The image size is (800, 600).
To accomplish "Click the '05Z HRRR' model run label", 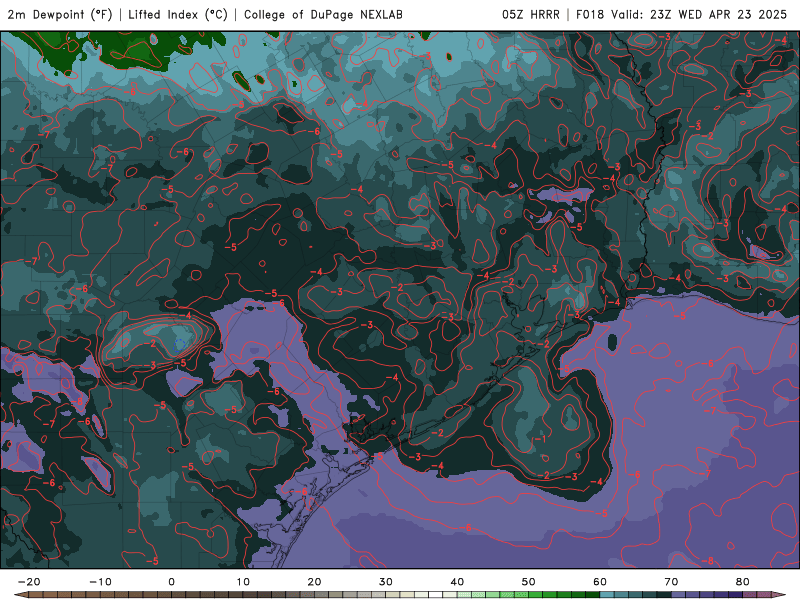I will pos(531,14).
